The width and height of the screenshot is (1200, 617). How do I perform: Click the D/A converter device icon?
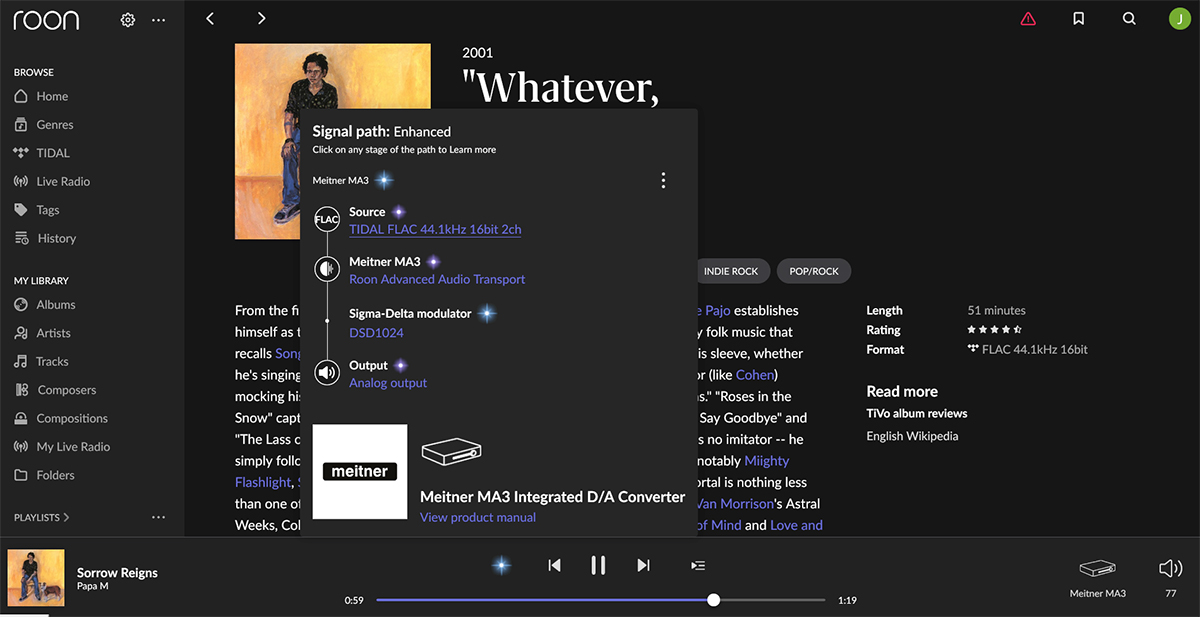click(x=451, y=453)
